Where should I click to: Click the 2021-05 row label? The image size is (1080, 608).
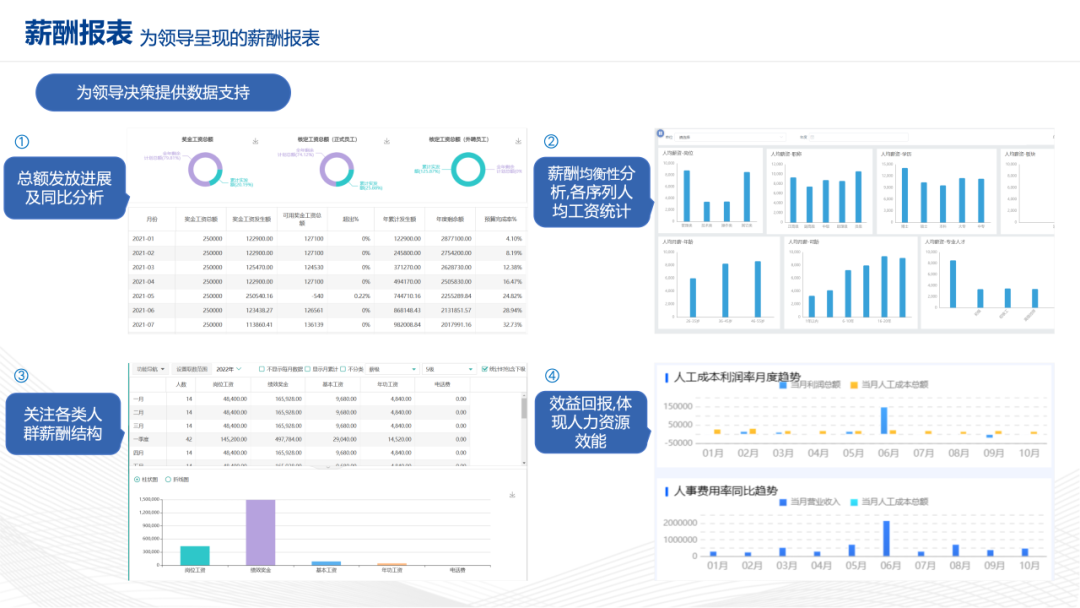coord(143,296)
